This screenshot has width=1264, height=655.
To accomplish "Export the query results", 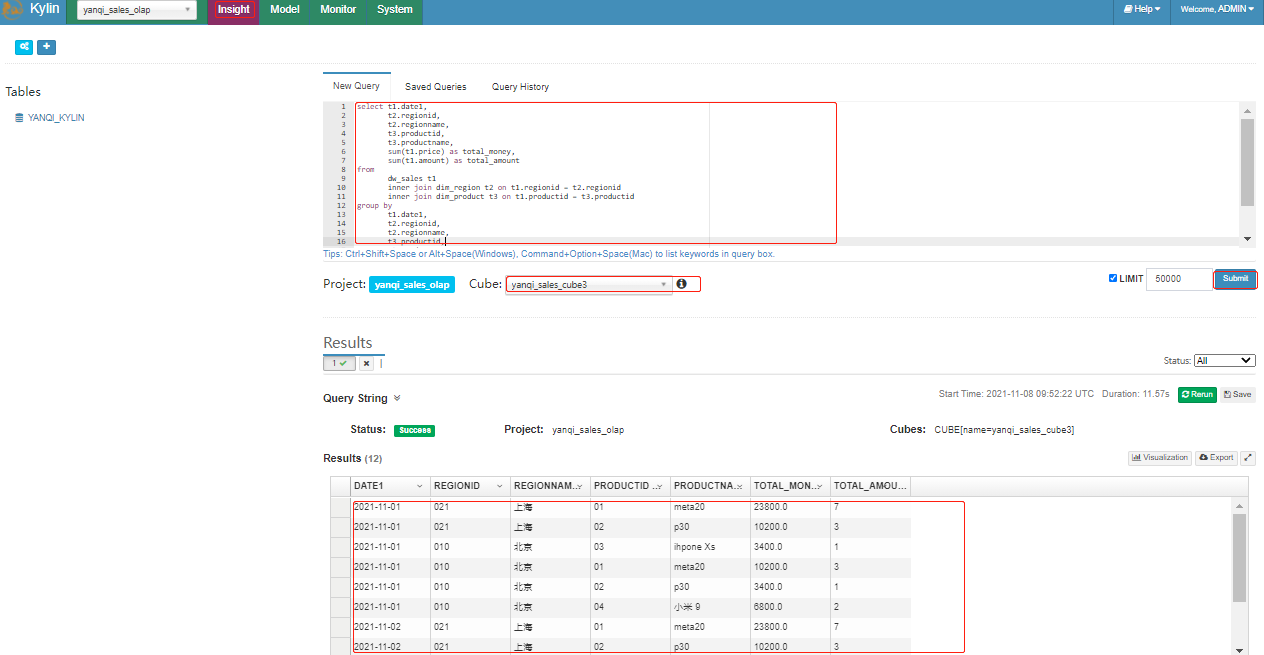I will [x=1215, y=457].
